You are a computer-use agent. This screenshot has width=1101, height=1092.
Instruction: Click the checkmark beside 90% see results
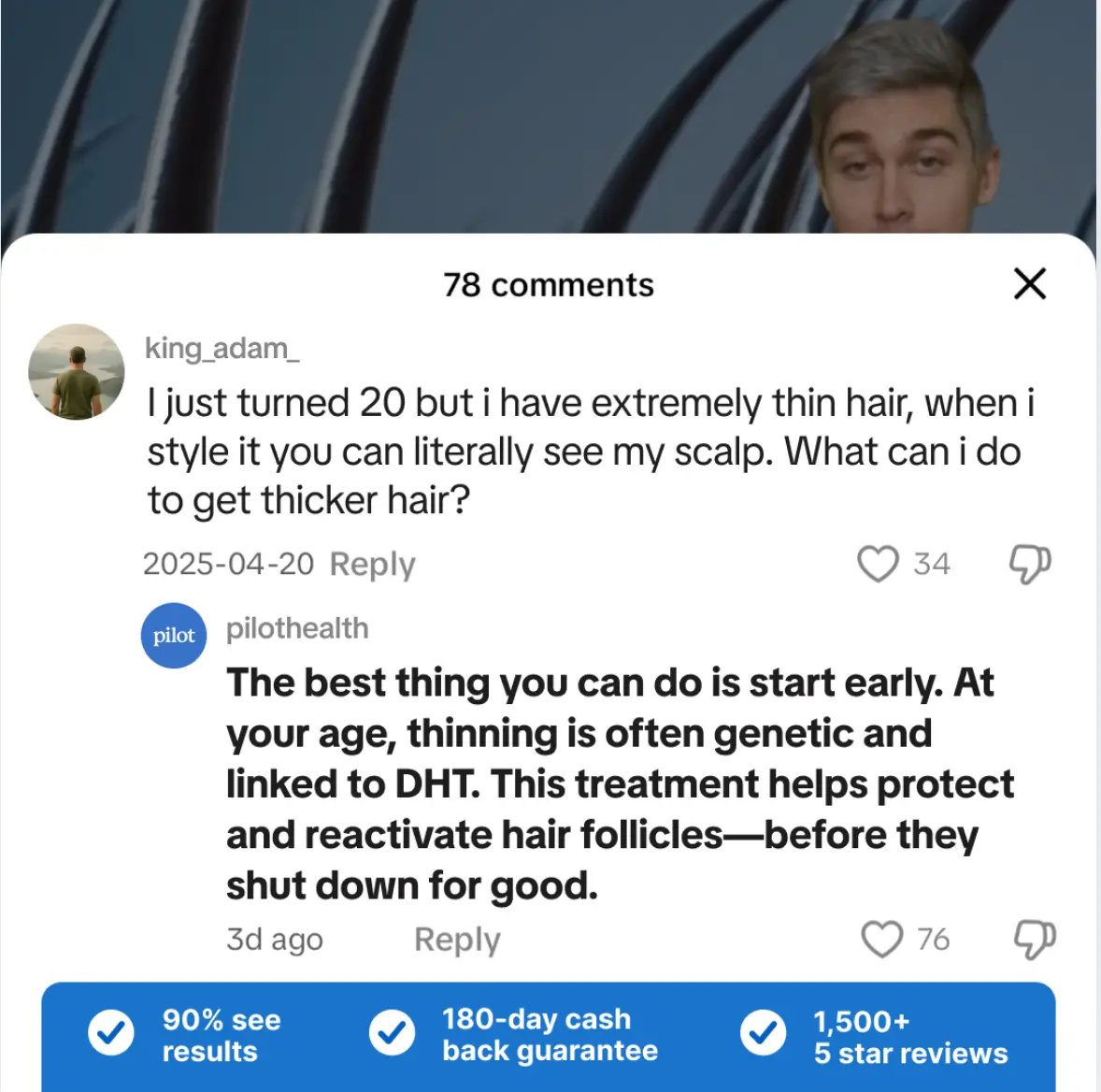coord(111,1032)
